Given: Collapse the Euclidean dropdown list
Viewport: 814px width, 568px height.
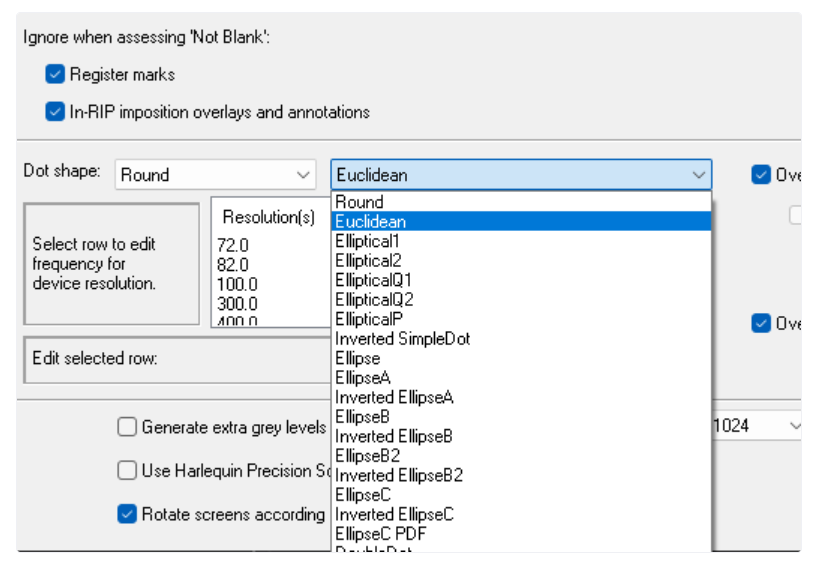Looking at the screenshot, I should pyautogui.click(x=698, y=175).
